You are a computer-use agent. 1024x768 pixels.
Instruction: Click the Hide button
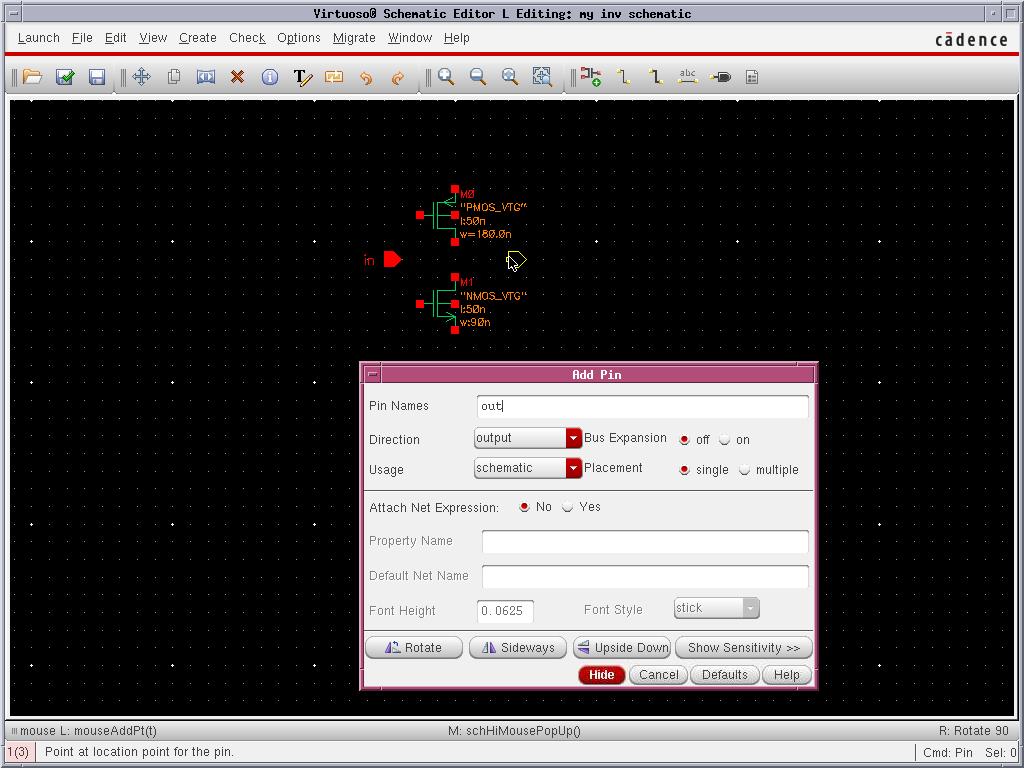[x=601, y=675]
